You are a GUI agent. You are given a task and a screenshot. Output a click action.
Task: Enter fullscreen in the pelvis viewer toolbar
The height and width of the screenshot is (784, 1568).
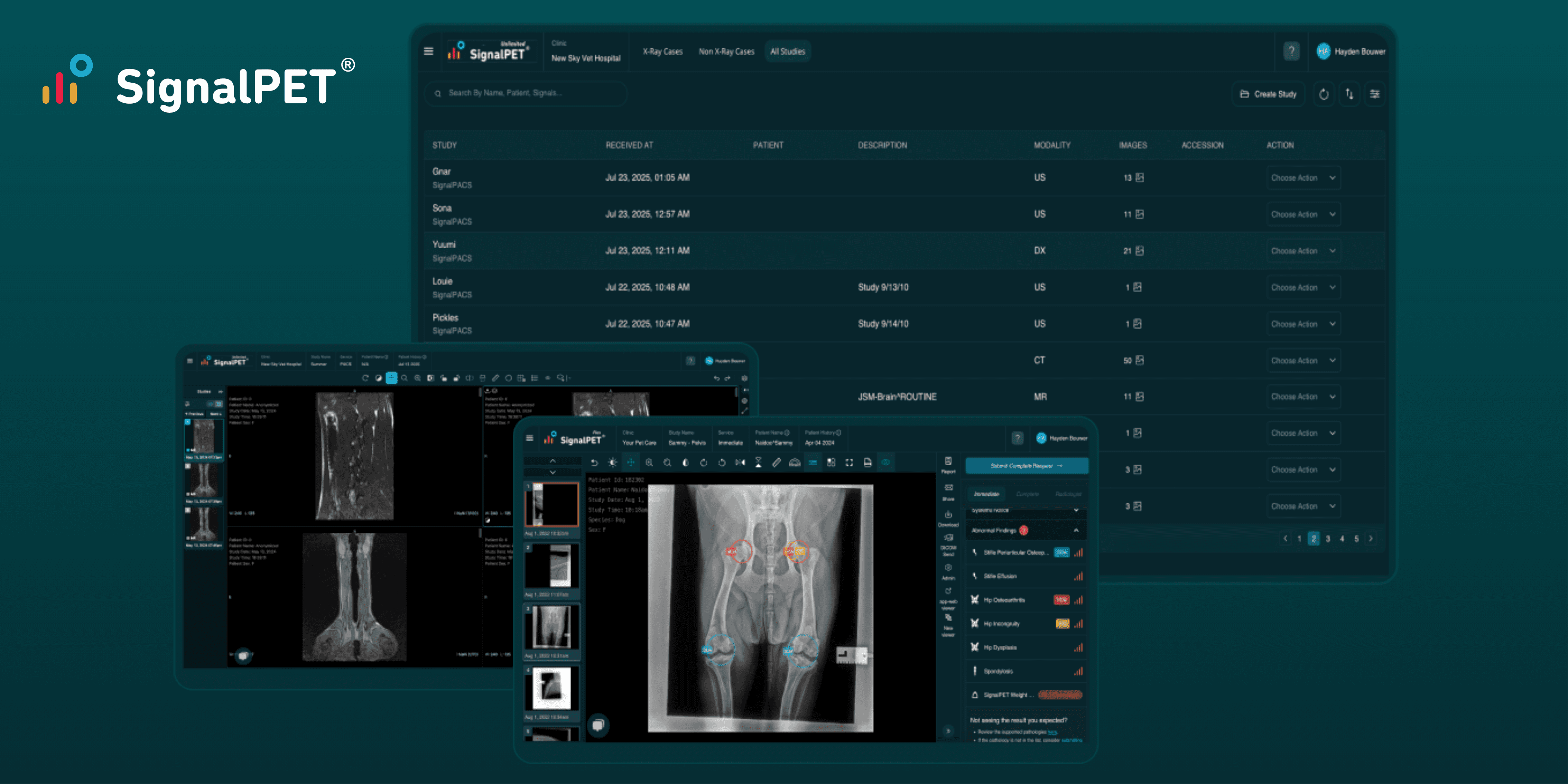point(849,463)
